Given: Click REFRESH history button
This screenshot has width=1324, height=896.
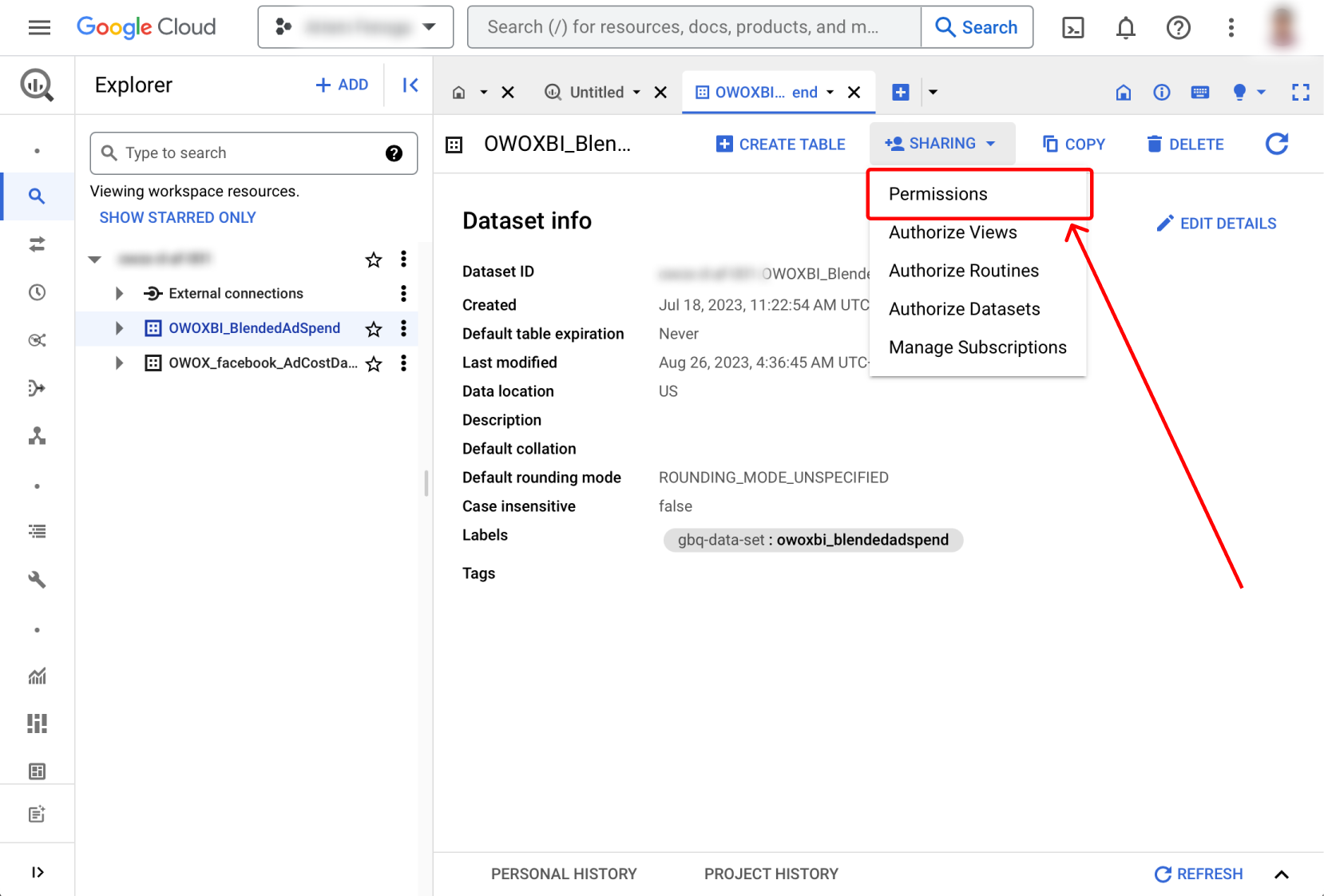Looking at the screenshot, I should click(1199, 874).
